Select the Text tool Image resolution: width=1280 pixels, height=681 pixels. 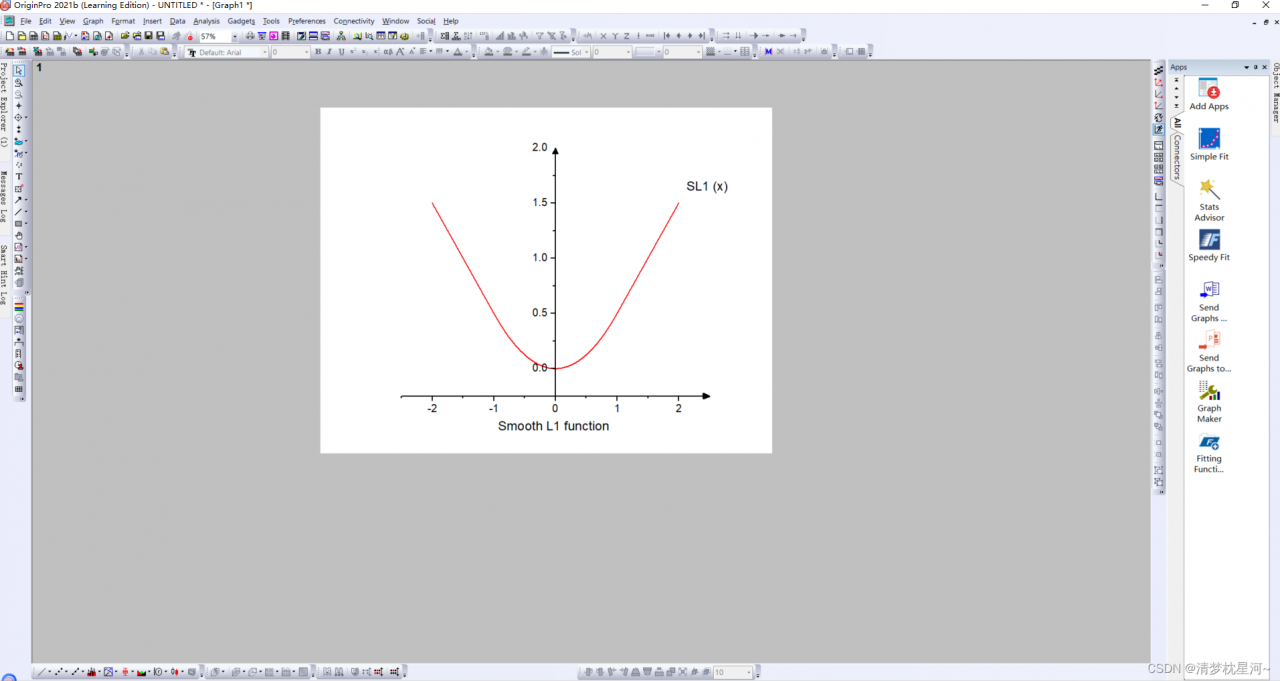19,176
